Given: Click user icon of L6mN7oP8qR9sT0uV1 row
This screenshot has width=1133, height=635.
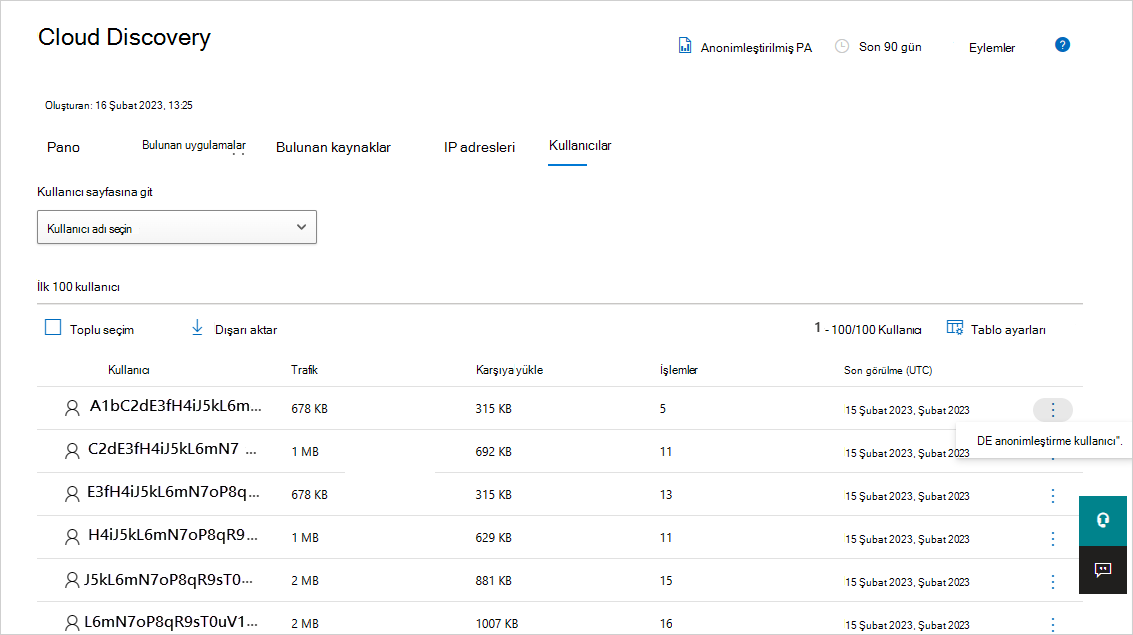Looking at the screenshot, I should point(72,623).
